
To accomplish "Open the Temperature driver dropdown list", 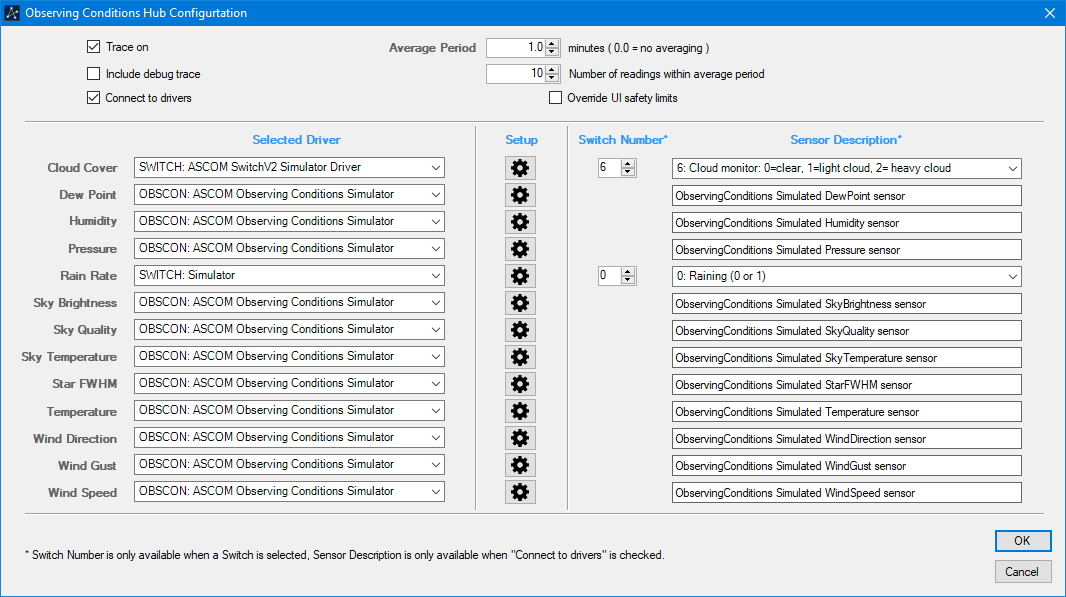I will click(x=434, y=411).
